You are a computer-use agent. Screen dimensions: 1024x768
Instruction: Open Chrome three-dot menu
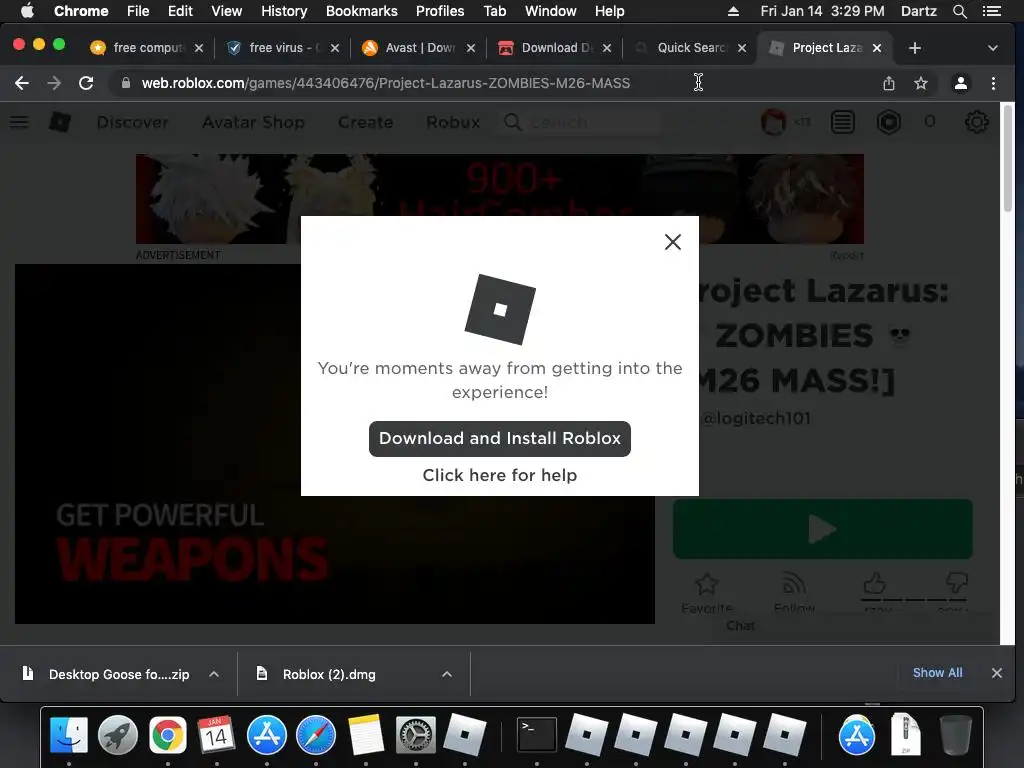click(x=993, y=83)
